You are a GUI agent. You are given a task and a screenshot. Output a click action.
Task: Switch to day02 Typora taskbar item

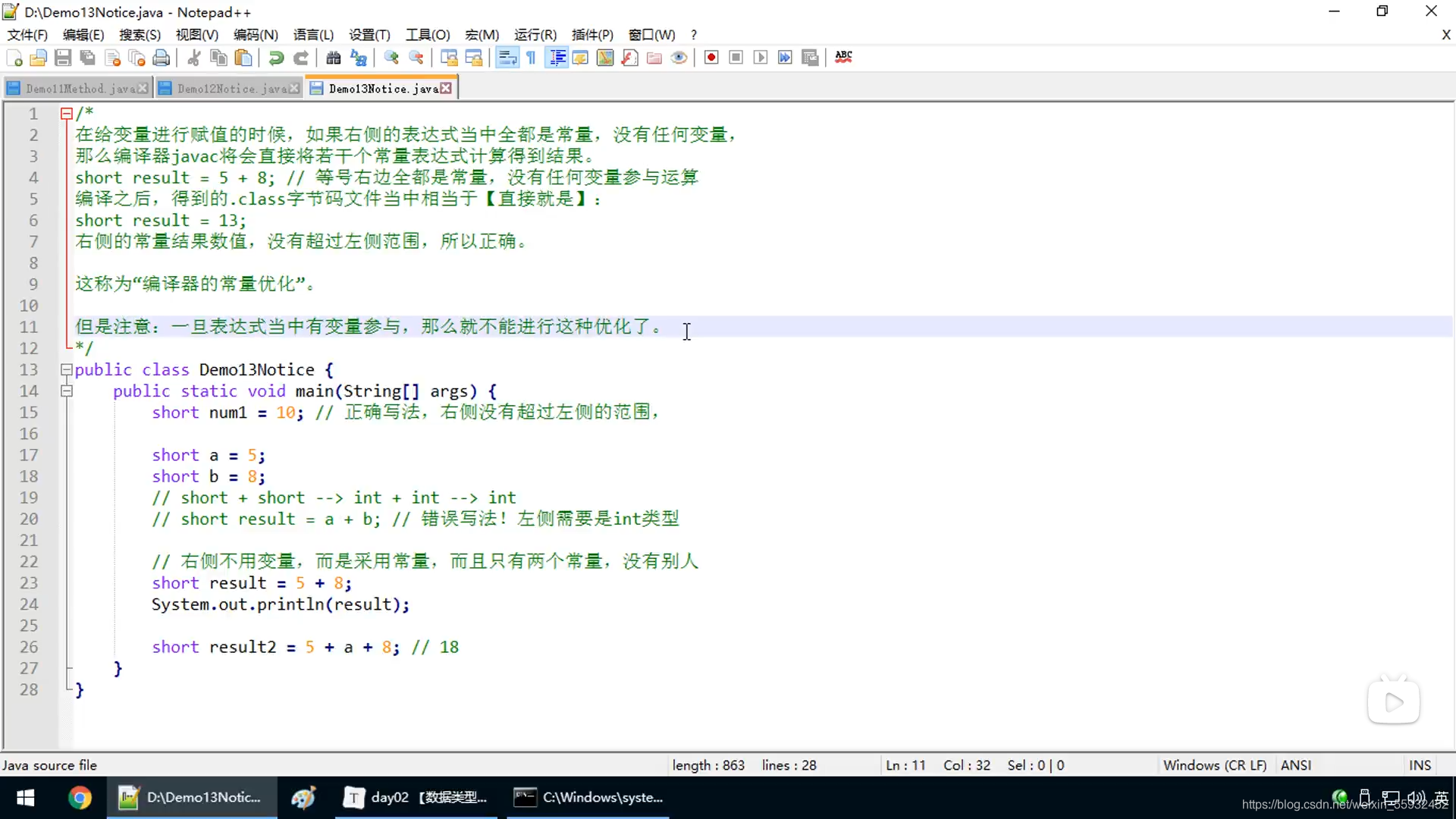(x=416, y=798)
